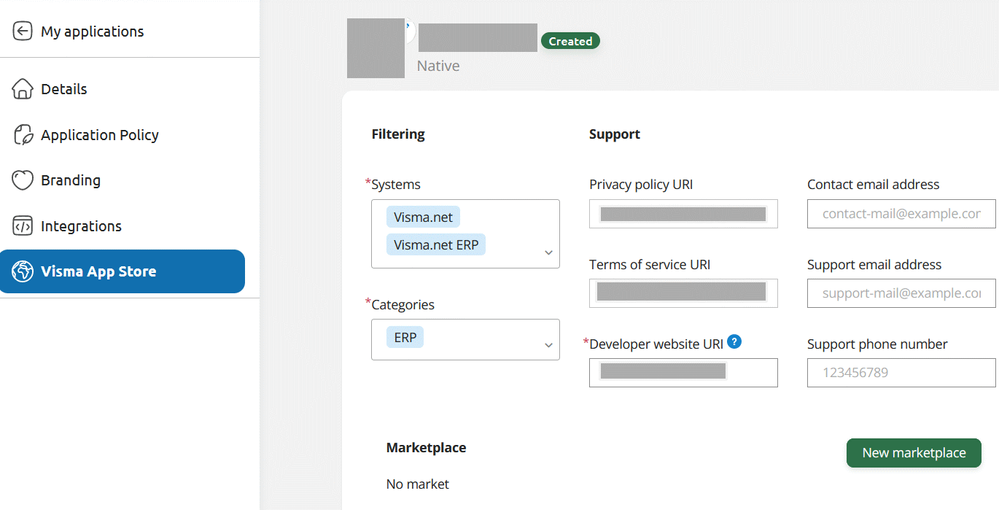
Task: Click the Filtering heading
Action: (398, 134)
